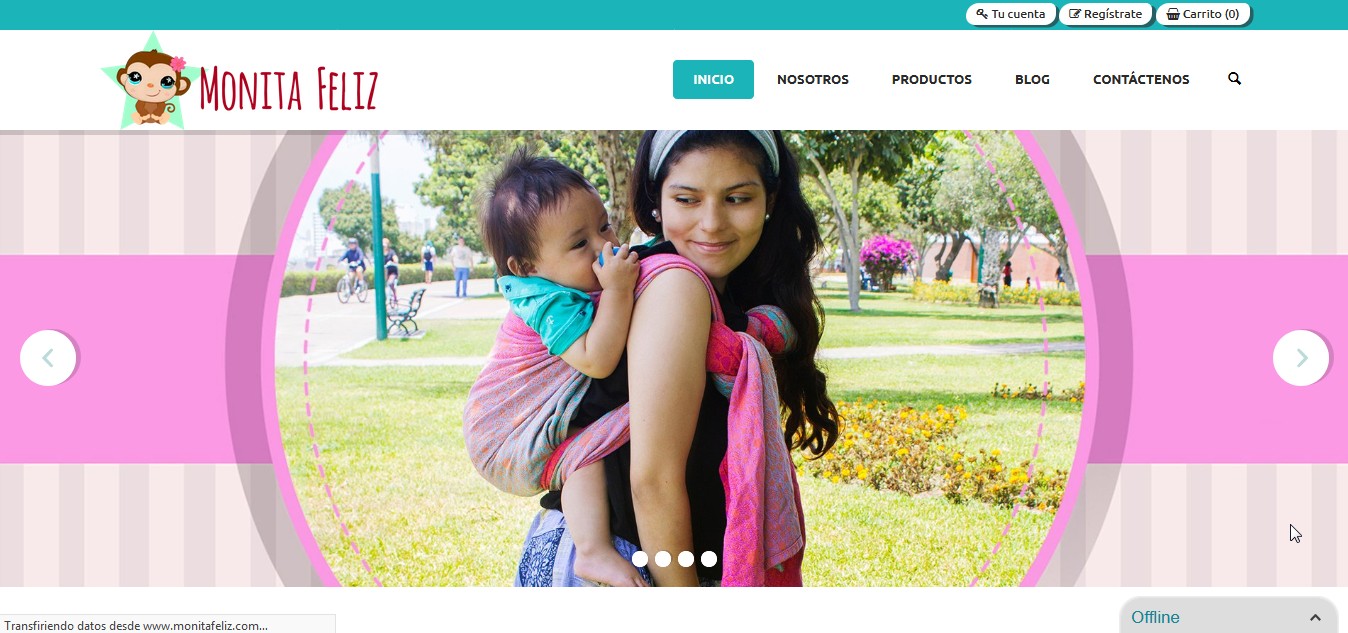Select the second carousel slide dot
1348x633 pixels.
tap(663, 559)
